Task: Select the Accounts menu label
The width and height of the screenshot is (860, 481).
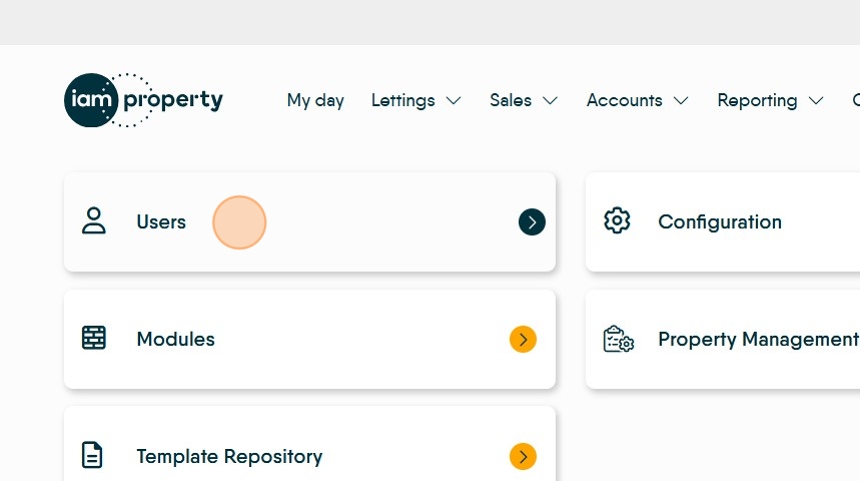Action: pyautogui.click(x=624, y=100)
